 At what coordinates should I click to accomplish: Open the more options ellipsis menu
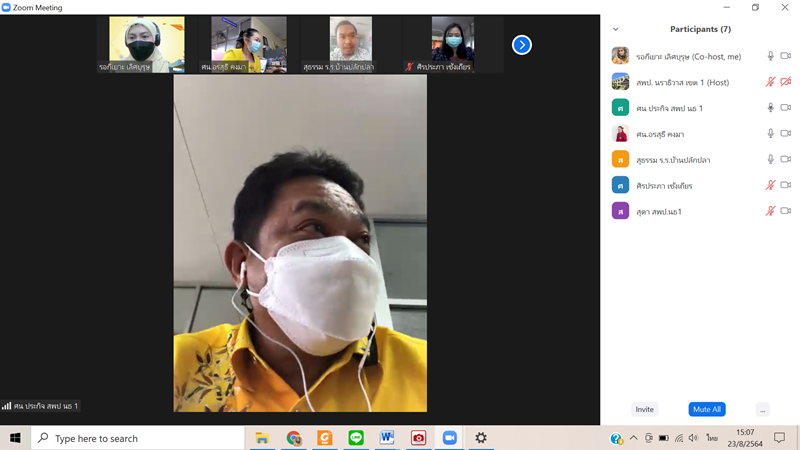coord(763,409)
